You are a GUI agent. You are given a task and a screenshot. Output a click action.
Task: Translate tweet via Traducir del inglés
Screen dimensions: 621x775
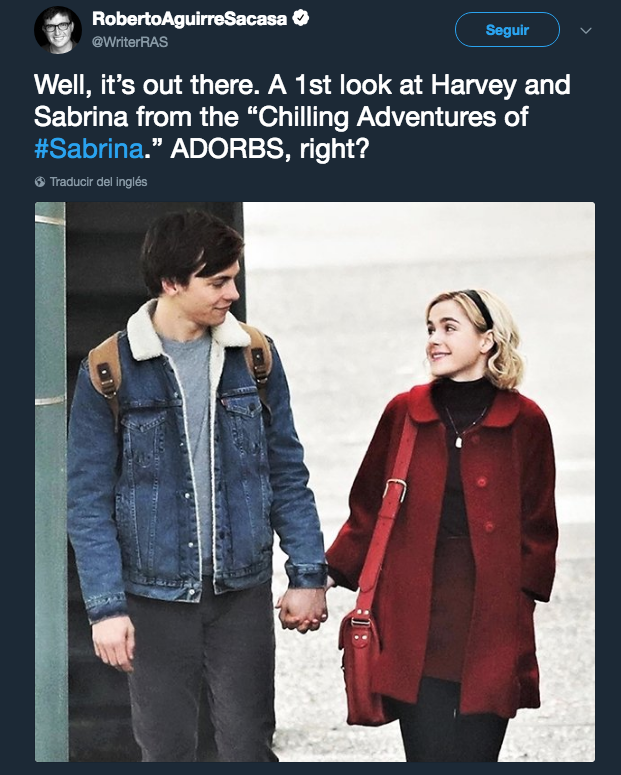[x=98, y=182]
